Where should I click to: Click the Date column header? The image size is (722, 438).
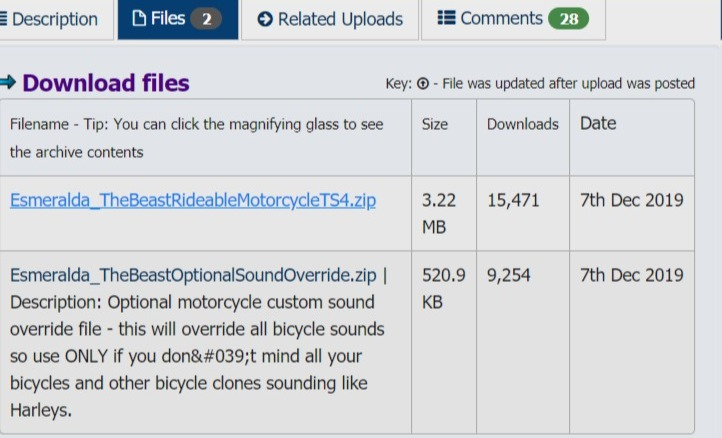pyautogui.click(x=598, y=123)
